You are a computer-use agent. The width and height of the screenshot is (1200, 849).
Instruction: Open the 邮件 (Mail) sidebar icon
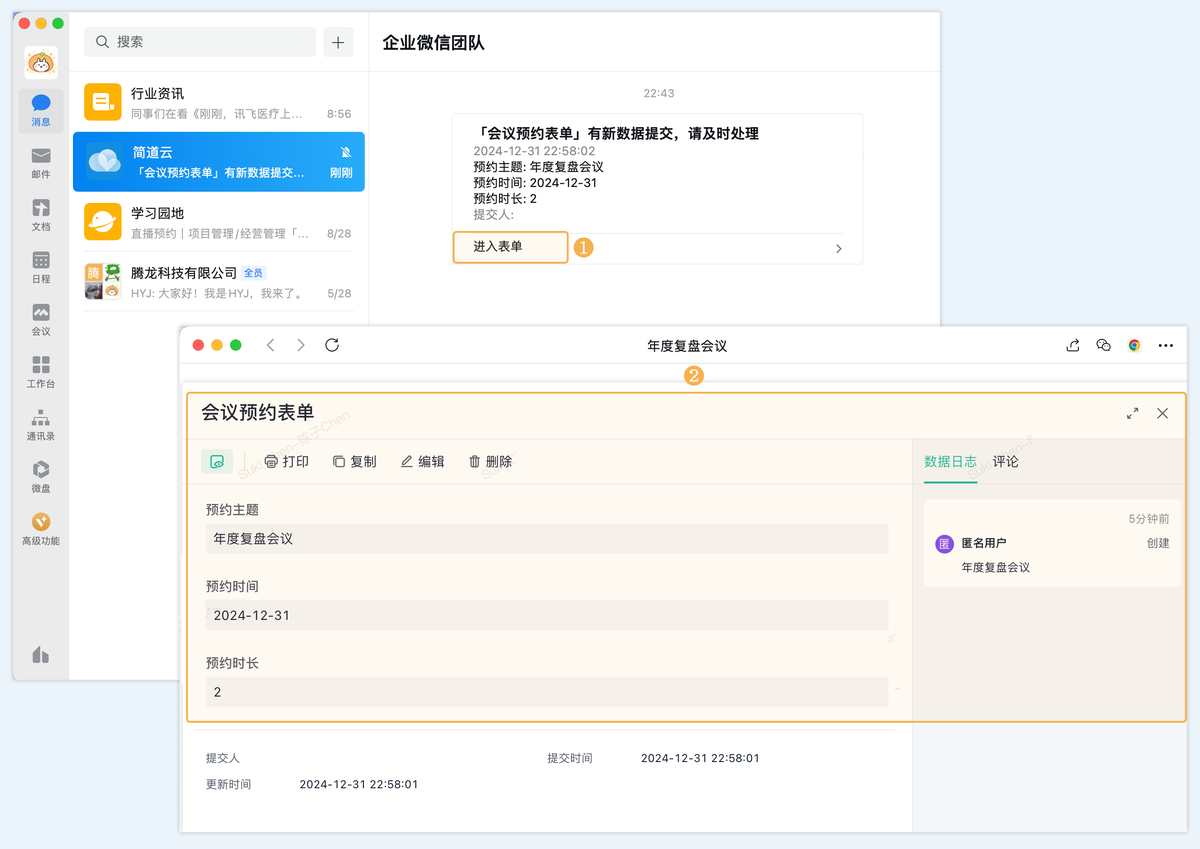[41, 162]
